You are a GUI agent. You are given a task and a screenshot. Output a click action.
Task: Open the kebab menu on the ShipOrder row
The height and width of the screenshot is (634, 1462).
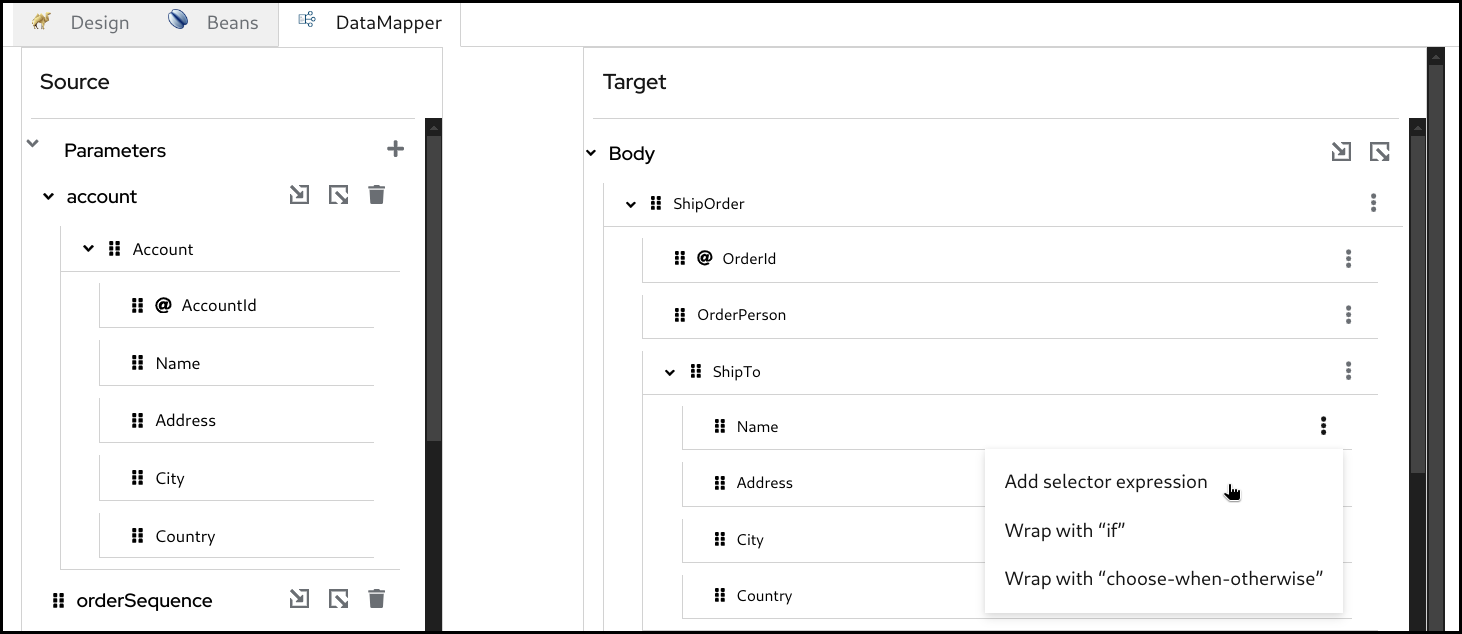coord(1373,203)
